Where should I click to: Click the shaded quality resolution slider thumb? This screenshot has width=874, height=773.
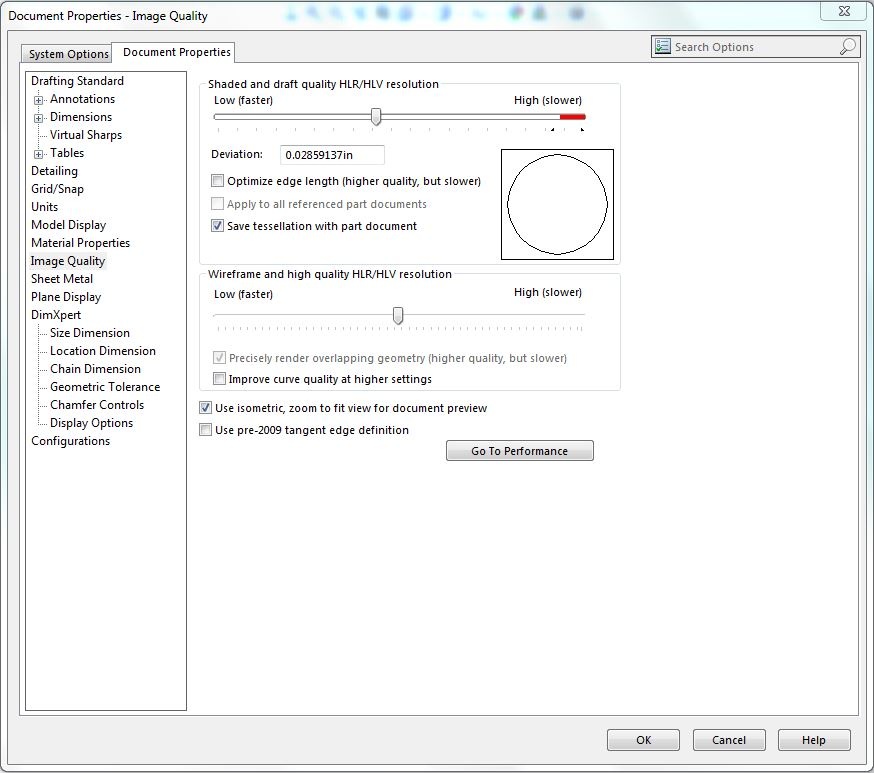pyautogui.click(x=376, y=116)
